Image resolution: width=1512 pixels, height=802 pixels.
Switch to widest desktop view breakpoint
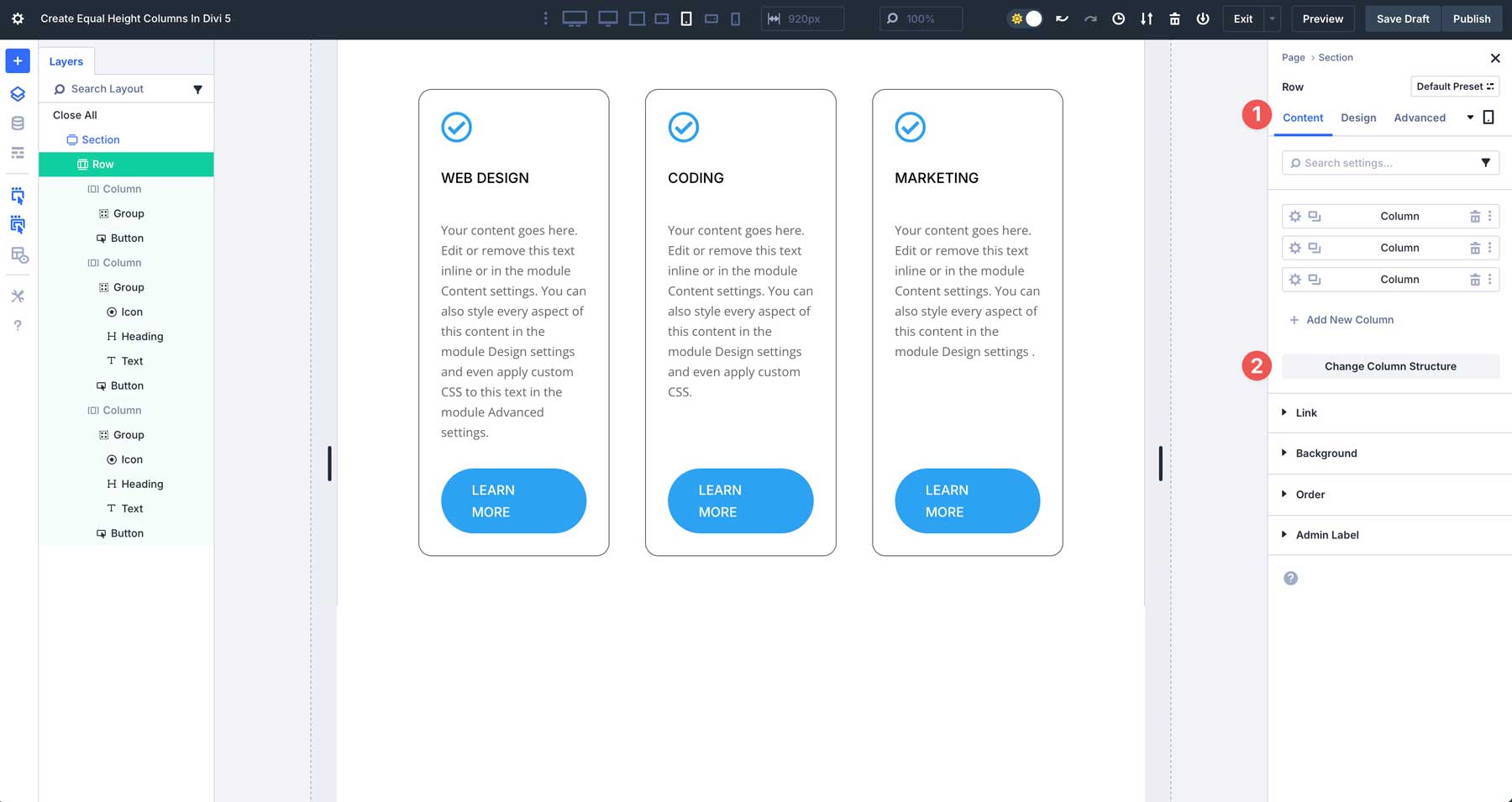[575, 18]
